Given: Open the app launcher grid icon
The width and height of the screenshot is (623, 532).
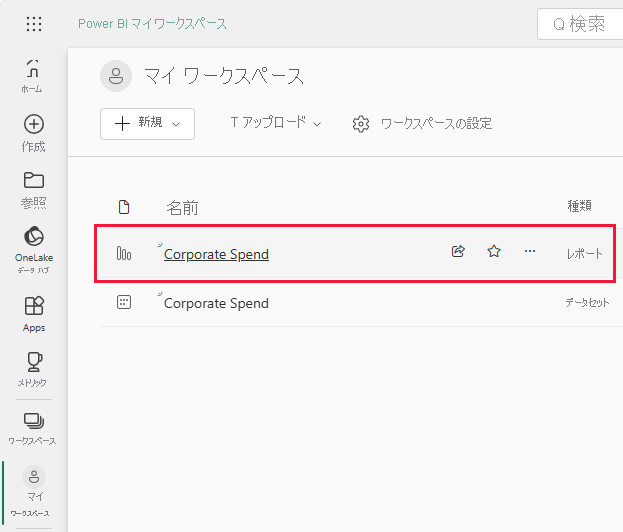Looking at the screenshot, I should click(x=34, y=24).
